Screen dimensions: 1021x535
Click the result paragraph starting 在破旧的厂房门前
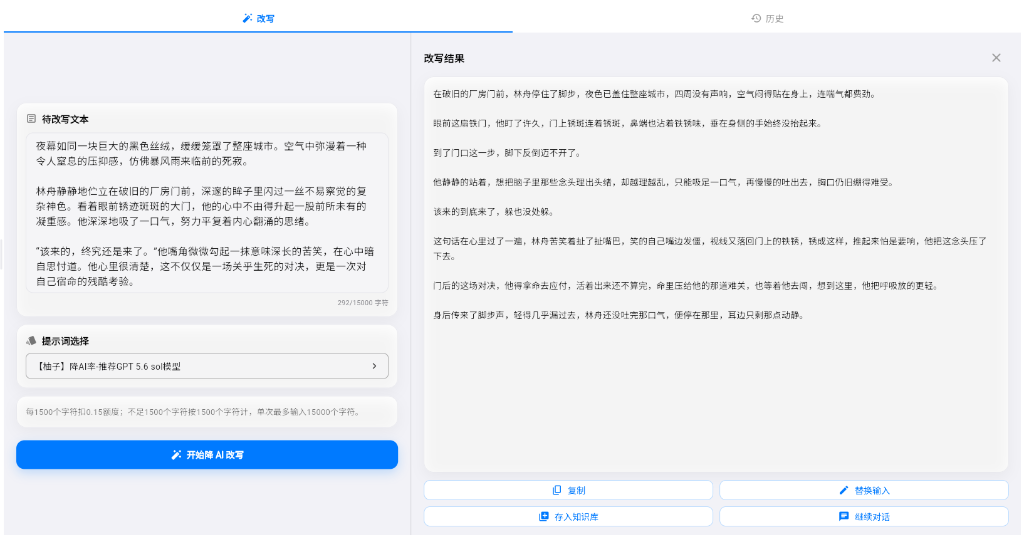pos(655,94)
